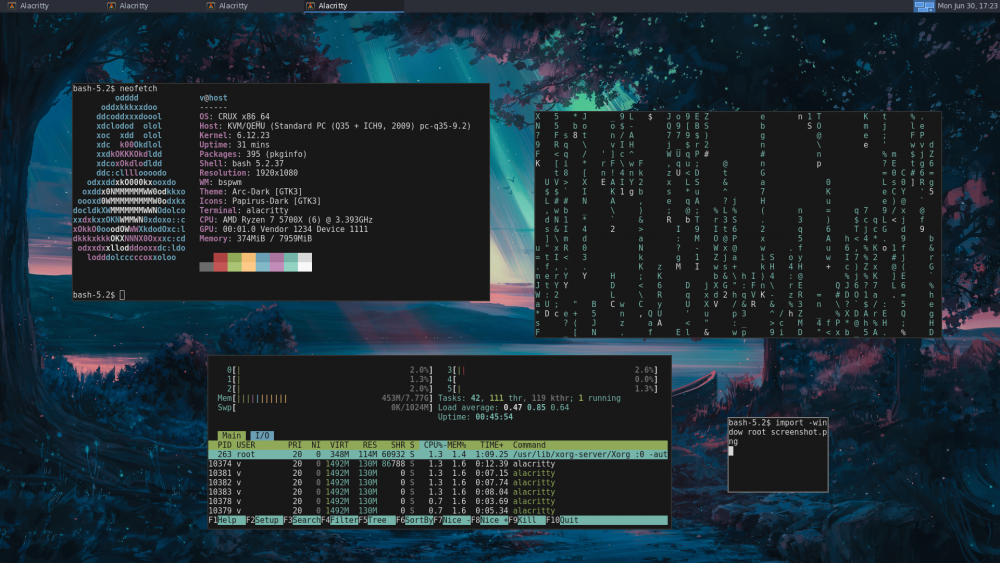This screenshot has height=563, width=1000.
Task: Click the CPU 3 usage meter in htop
Action: pyautogui.click(x=552, y=370)
